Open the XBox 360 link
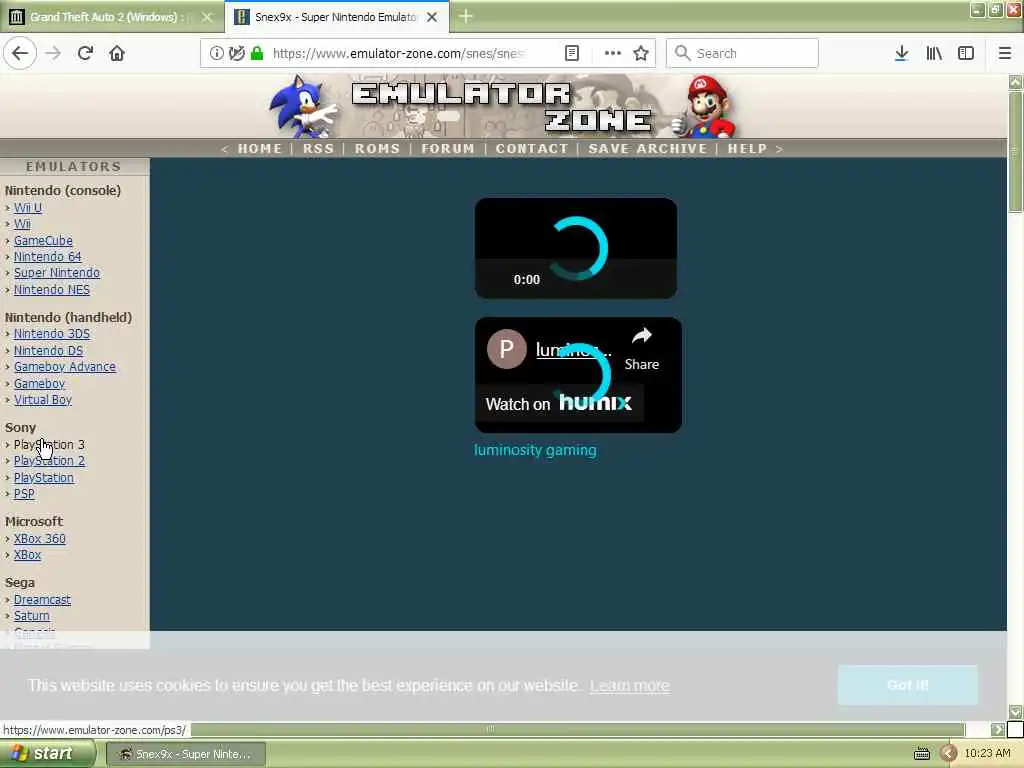The width and height of the screenshot is (1024, 768). (x=39, y=538)
